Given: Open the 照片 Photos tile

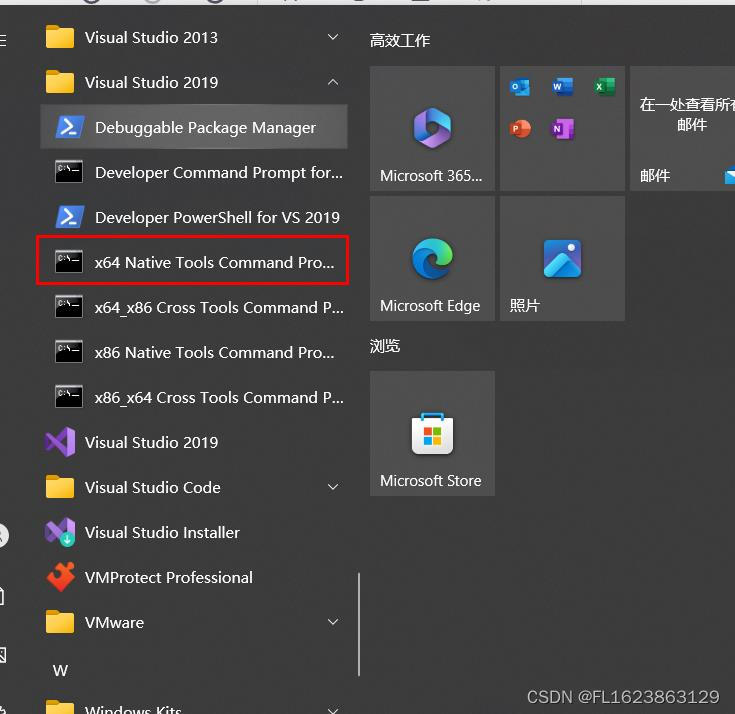Looking at the screenshot, I should tap(562, 258).
